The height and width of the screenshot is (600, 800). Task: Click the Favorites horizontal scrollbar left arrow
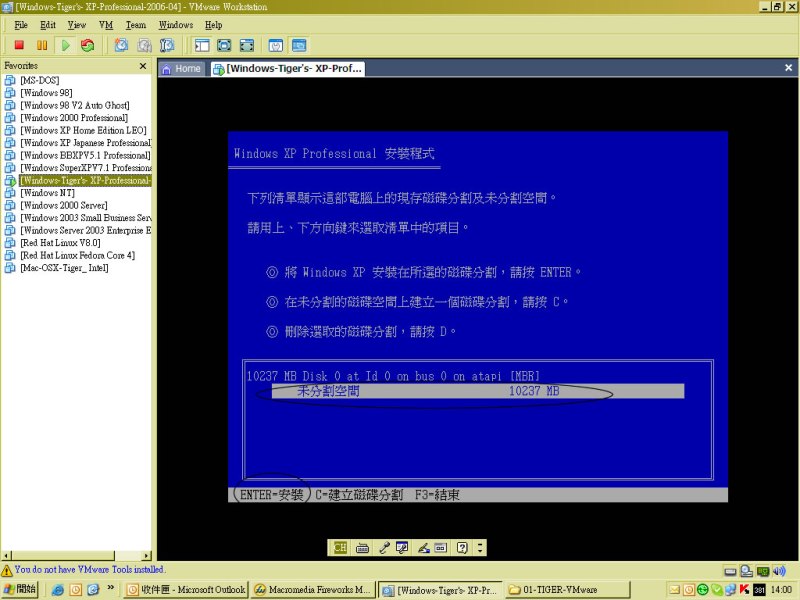tap(6, 556)
